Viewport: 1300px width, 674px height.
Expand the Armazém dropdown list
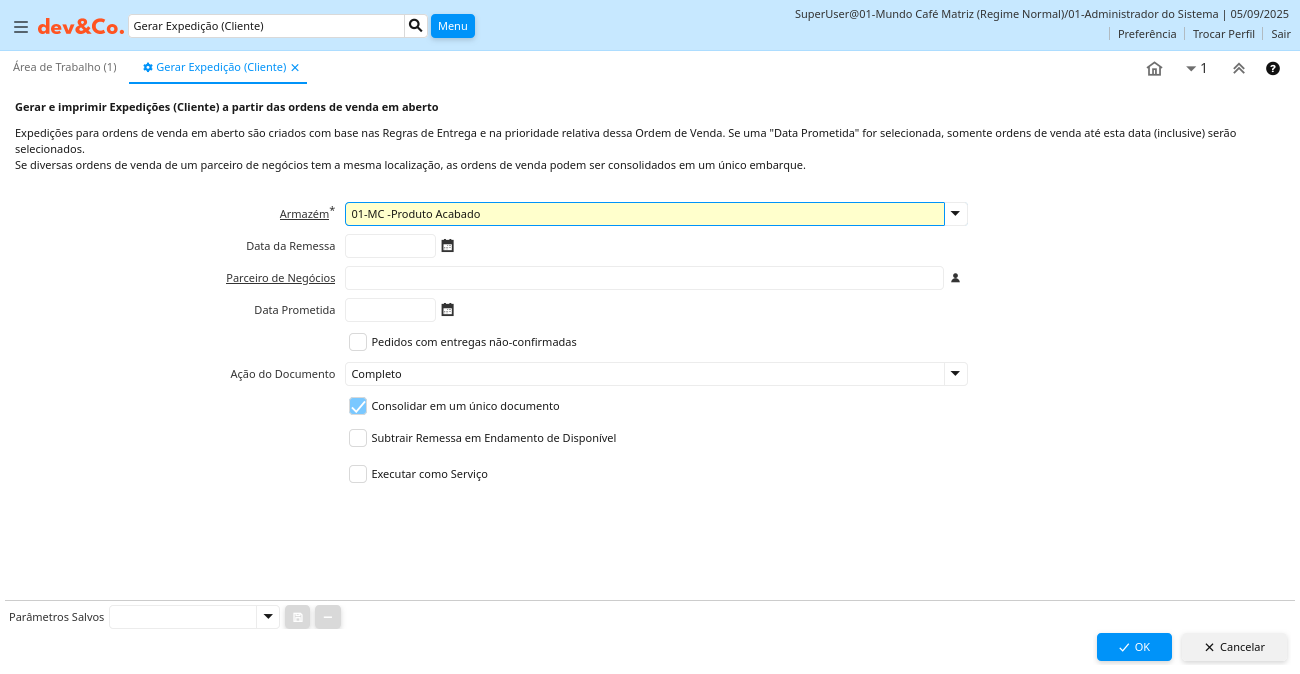coord(956,214)
